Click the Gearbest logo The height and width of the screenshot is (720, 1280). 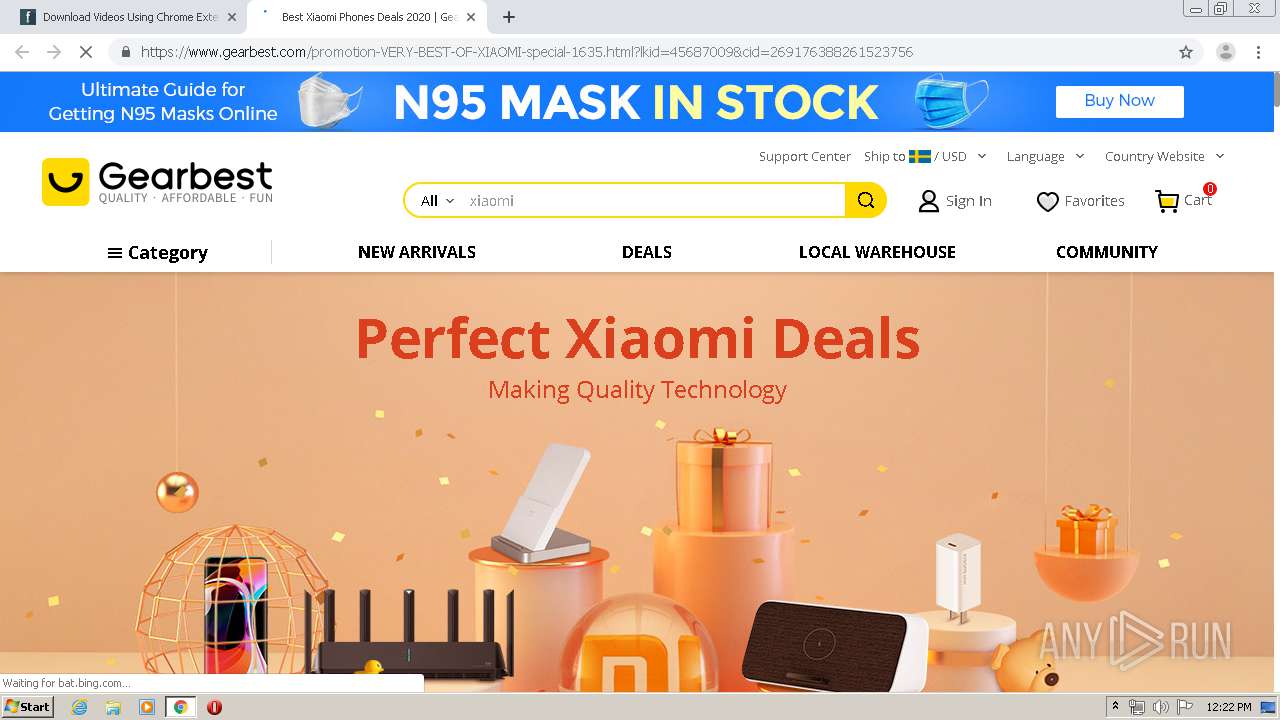tap(157, 182)
